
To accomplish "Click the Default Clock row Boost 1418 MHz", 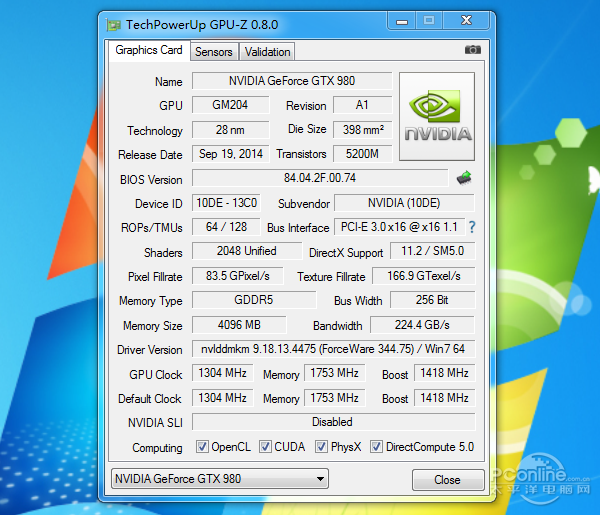I will [x=445, y=398].
